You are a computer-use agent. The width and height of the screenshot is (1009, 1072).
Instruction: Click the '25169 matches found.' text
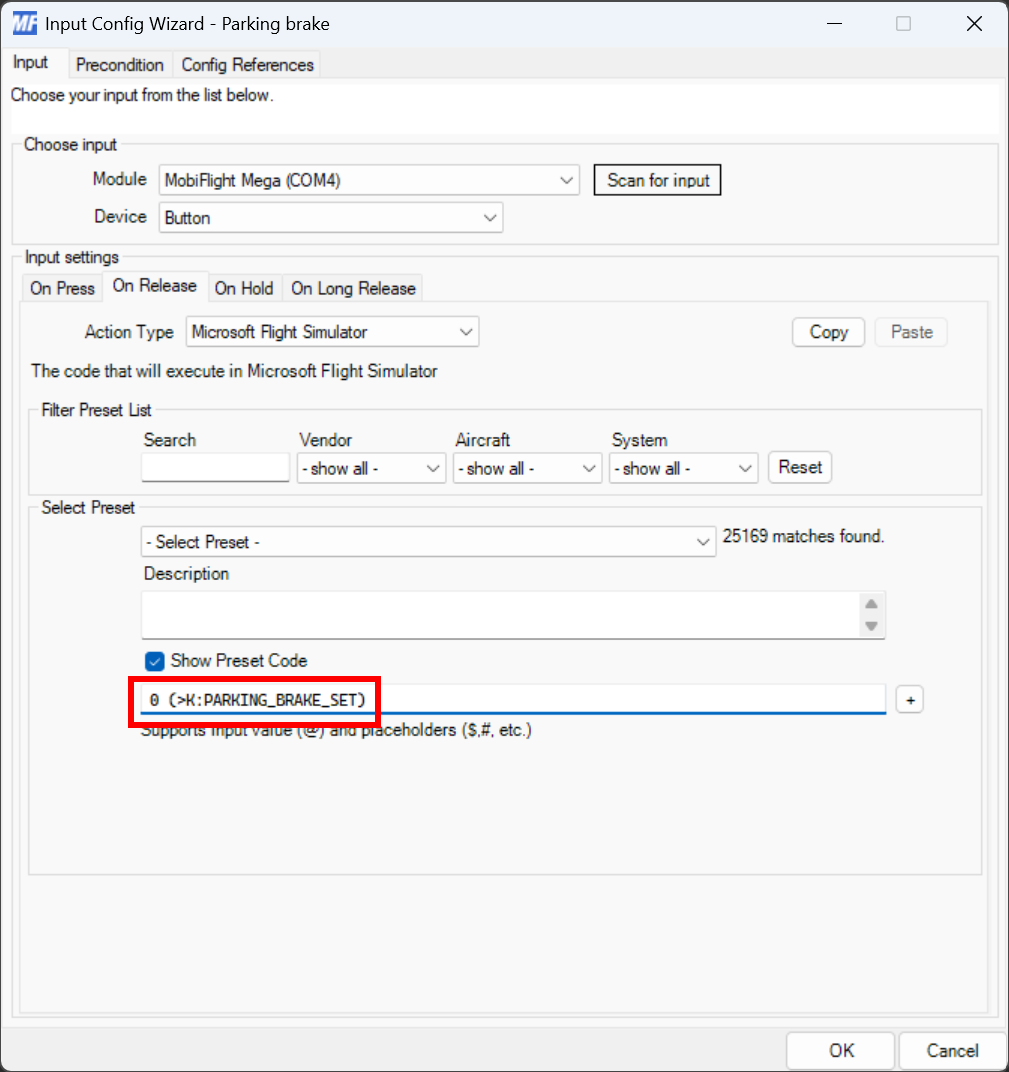tap(803, 536)
